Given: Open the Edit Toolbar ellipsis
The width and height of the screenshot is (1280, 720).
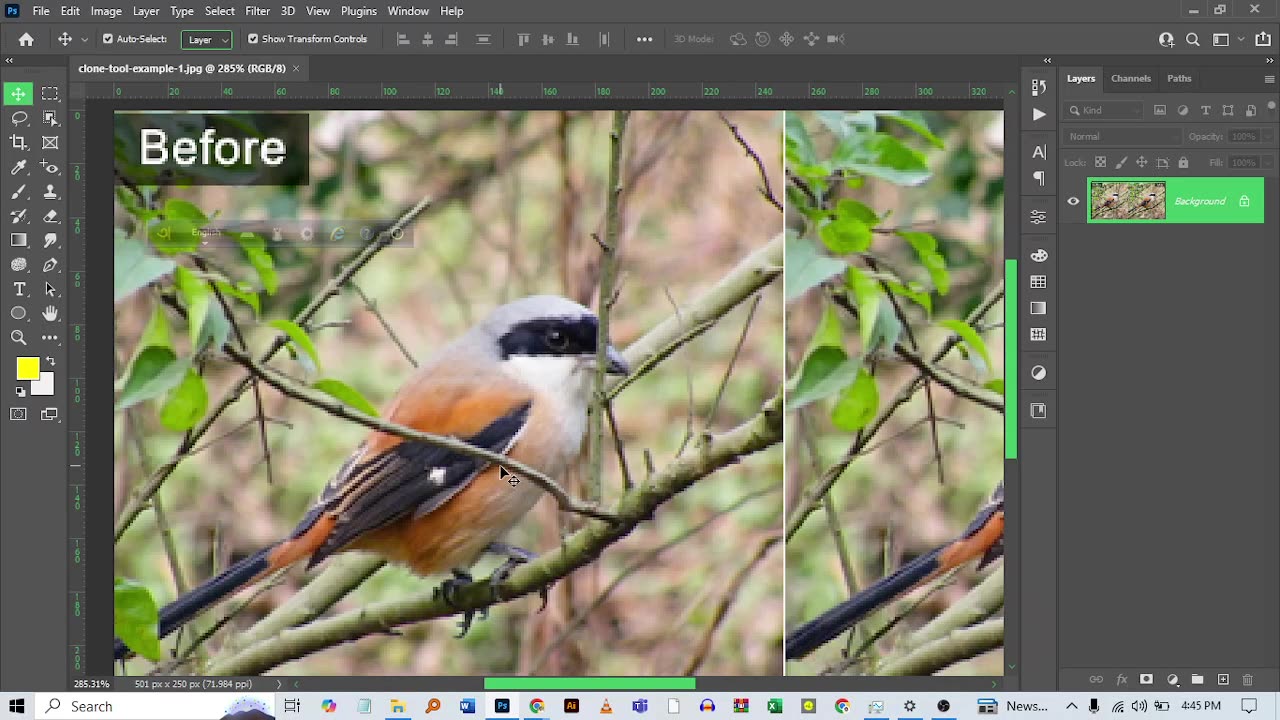Looking at the screenshot, I should click(x=50, y=338).
